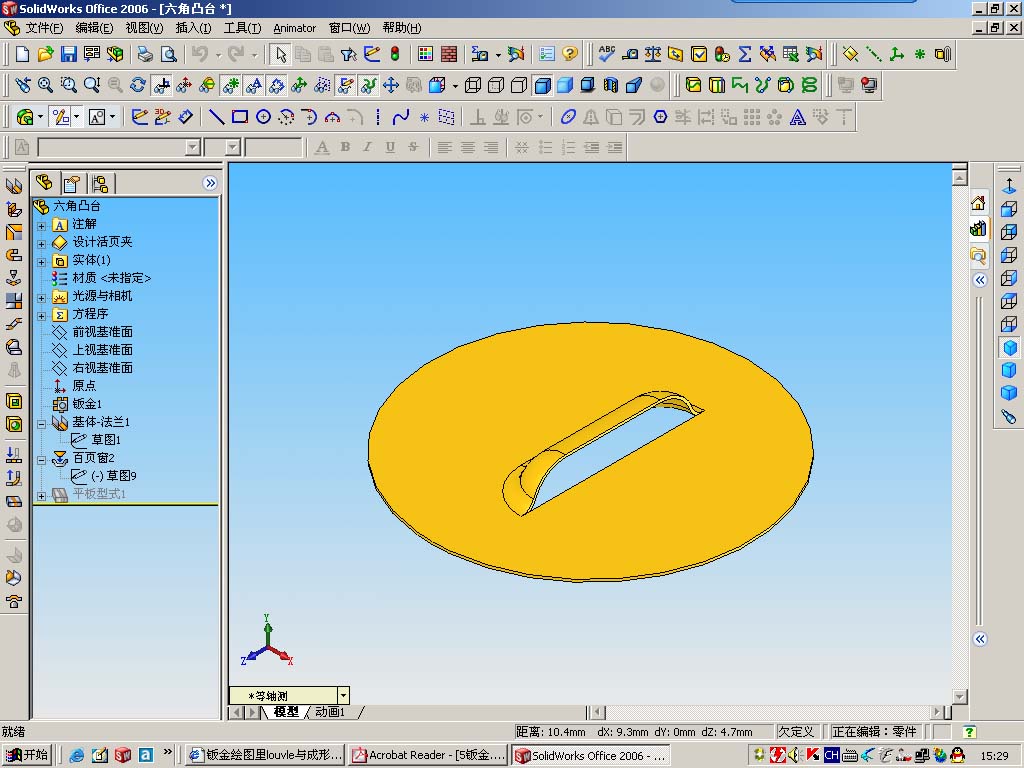This screenshot has width=1024, height=768.
Task: Open the 视图(V) menu
Action: pyautogui.click(x=144, y=28)
